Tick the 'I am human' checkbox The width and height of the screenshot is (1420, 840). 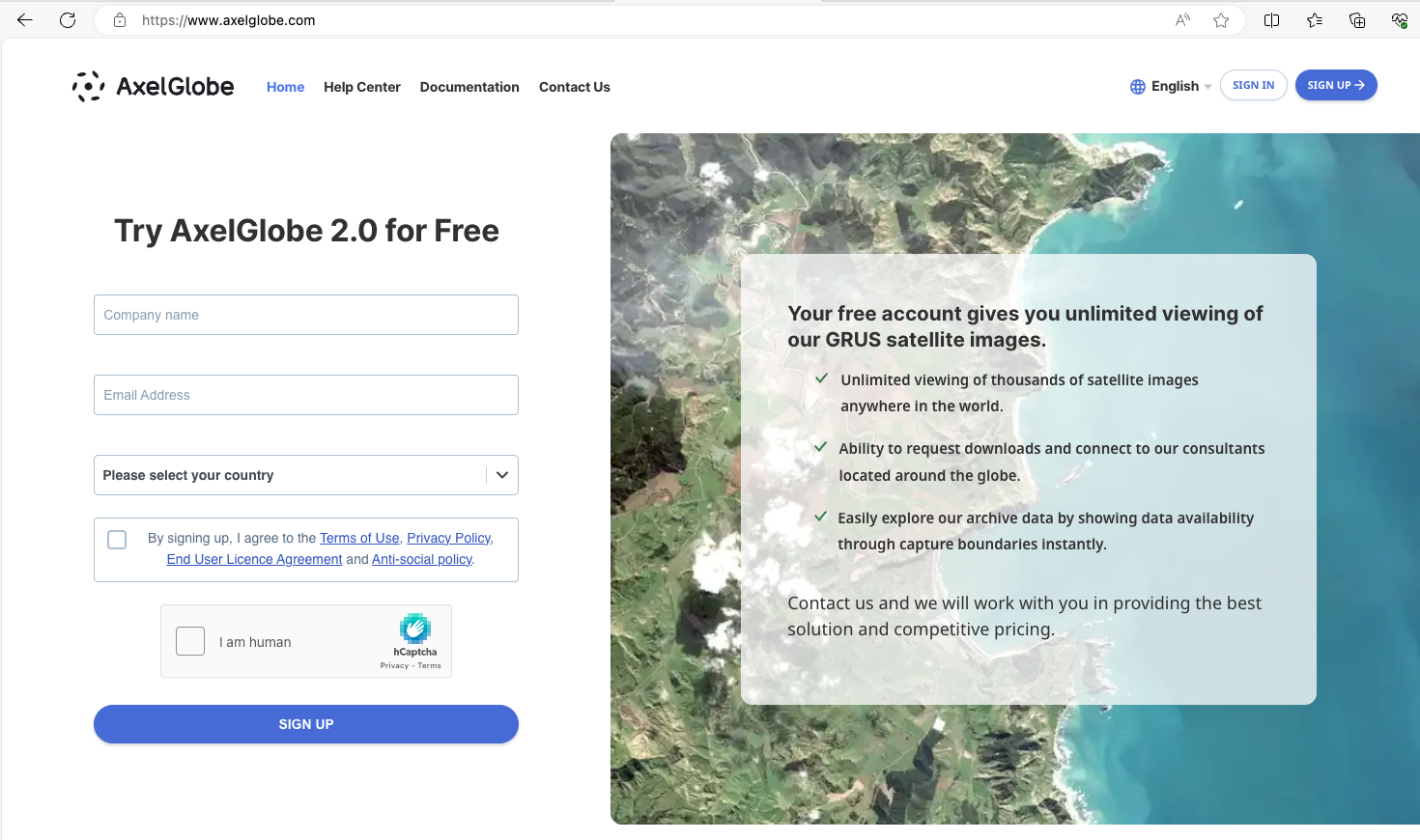(x=190, y=641)
